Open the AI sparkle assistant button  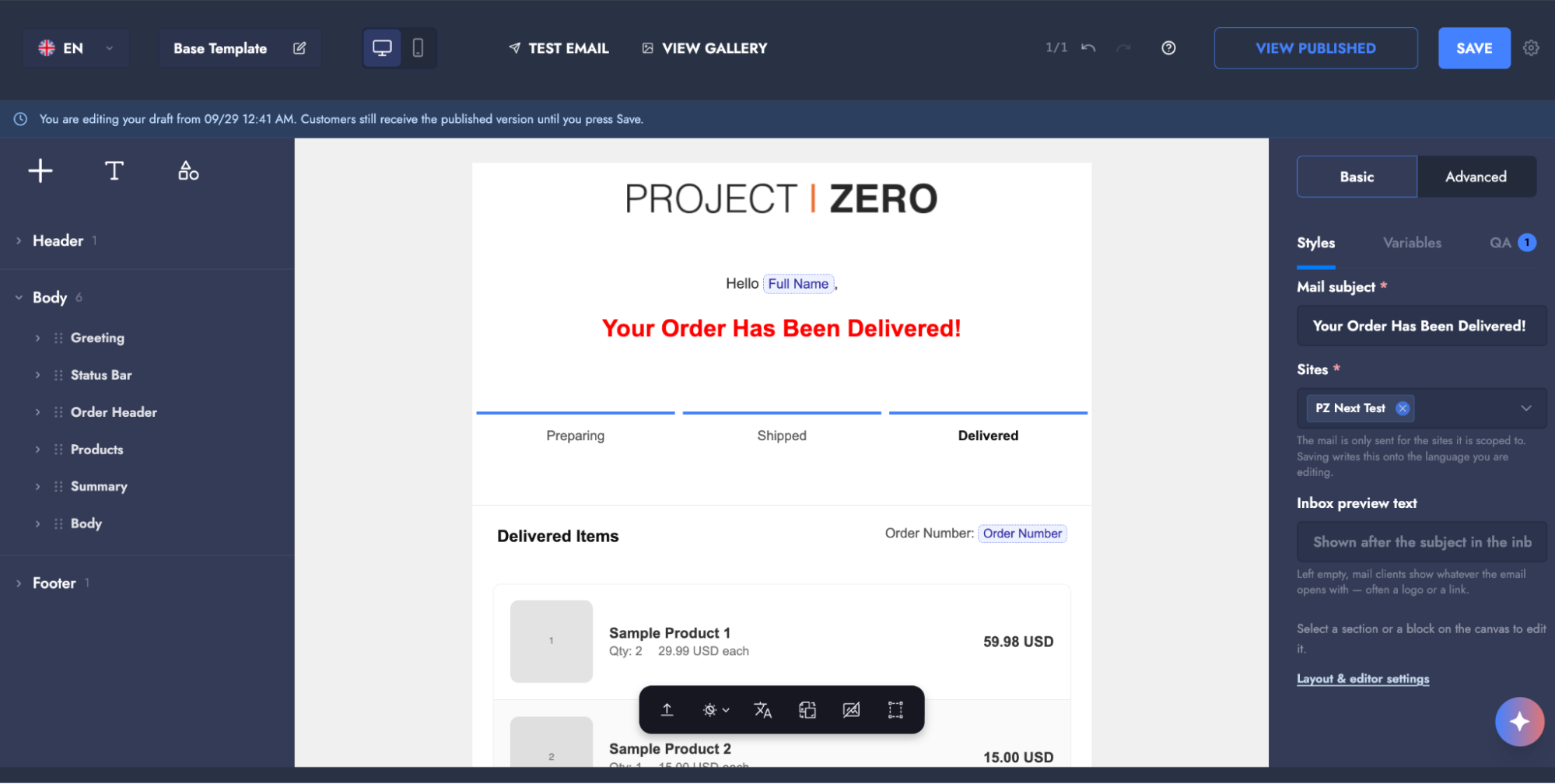tap(1519, 722)
